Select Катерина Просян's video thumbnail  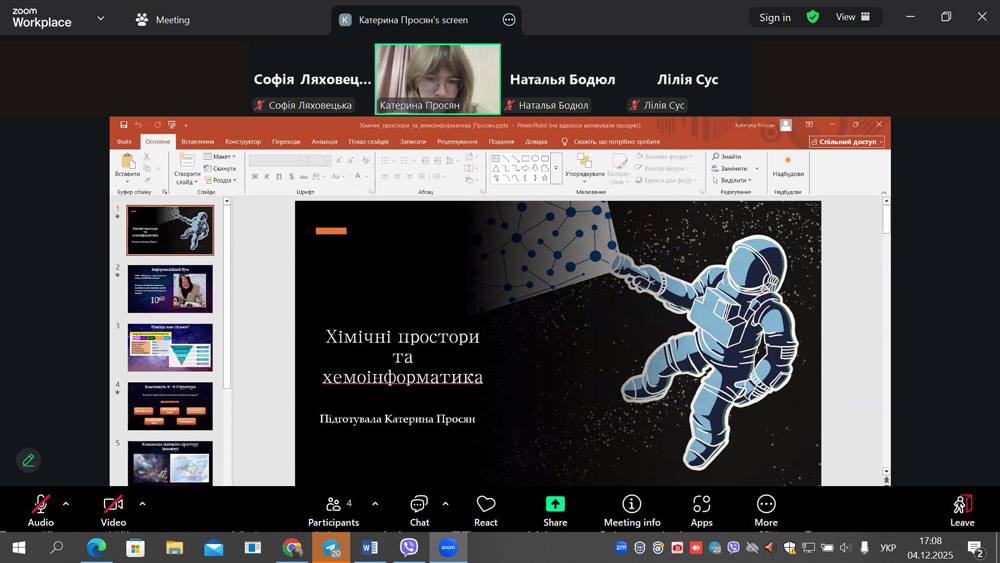(437, 78)
